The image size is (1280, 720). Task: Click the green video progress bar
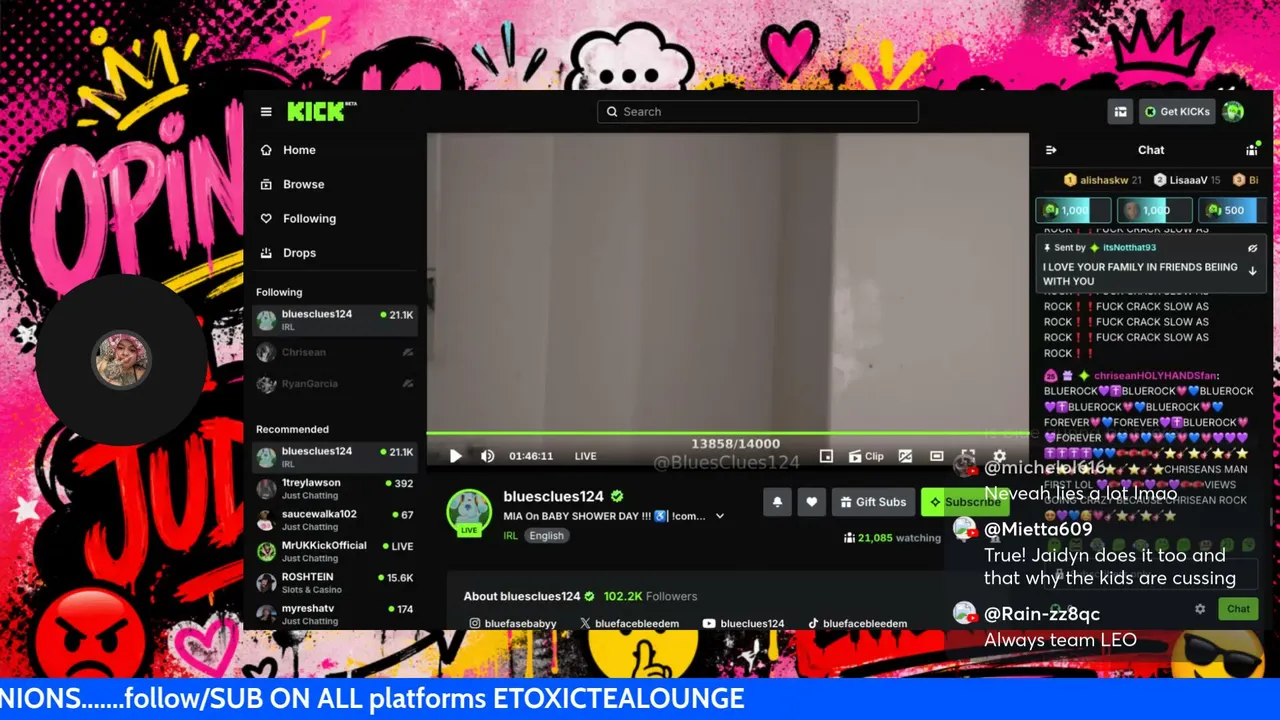tap(728, 433)
